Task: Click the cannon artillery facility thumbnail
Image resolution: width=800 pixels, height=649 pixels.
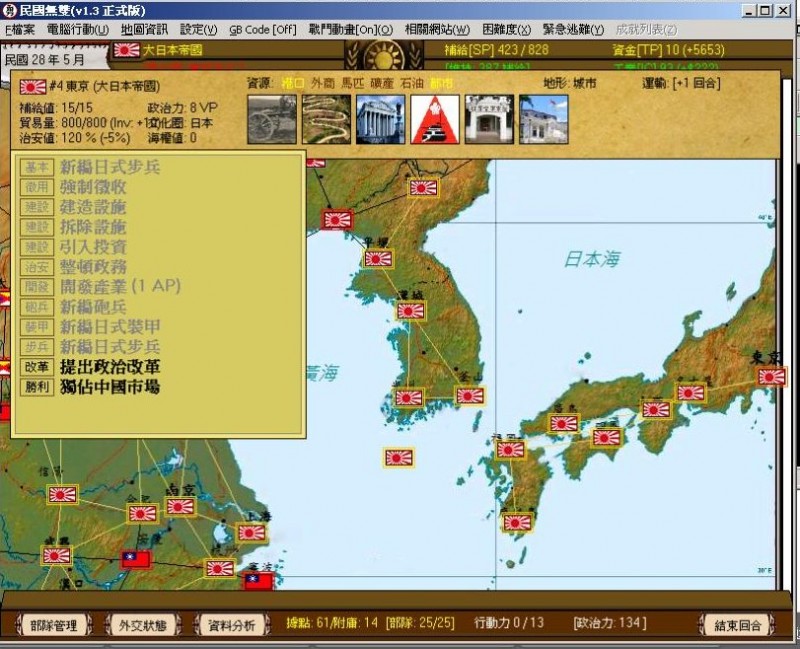Action: 271,119
